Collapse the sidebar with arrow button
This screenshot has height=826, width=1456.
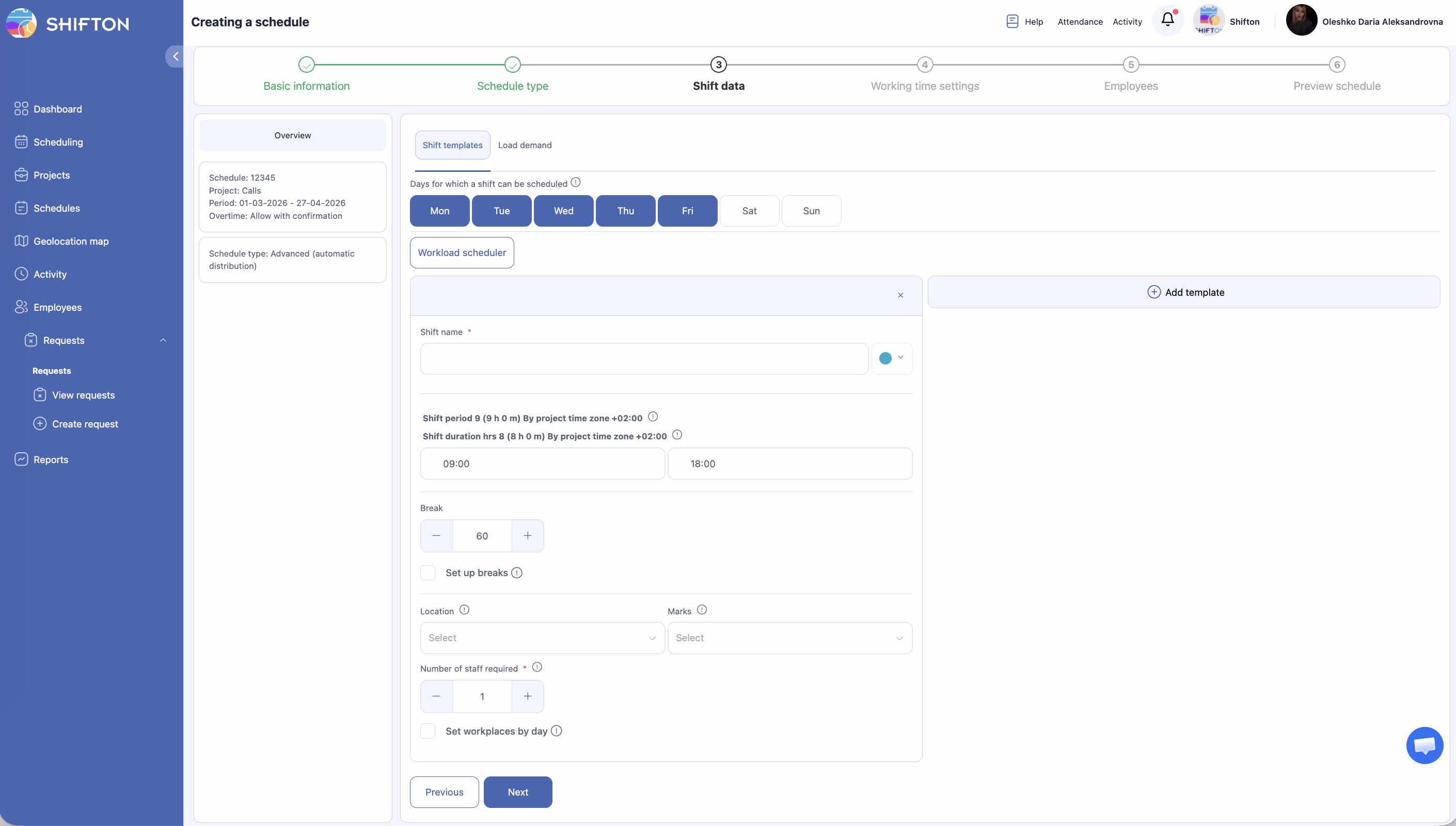175,57
